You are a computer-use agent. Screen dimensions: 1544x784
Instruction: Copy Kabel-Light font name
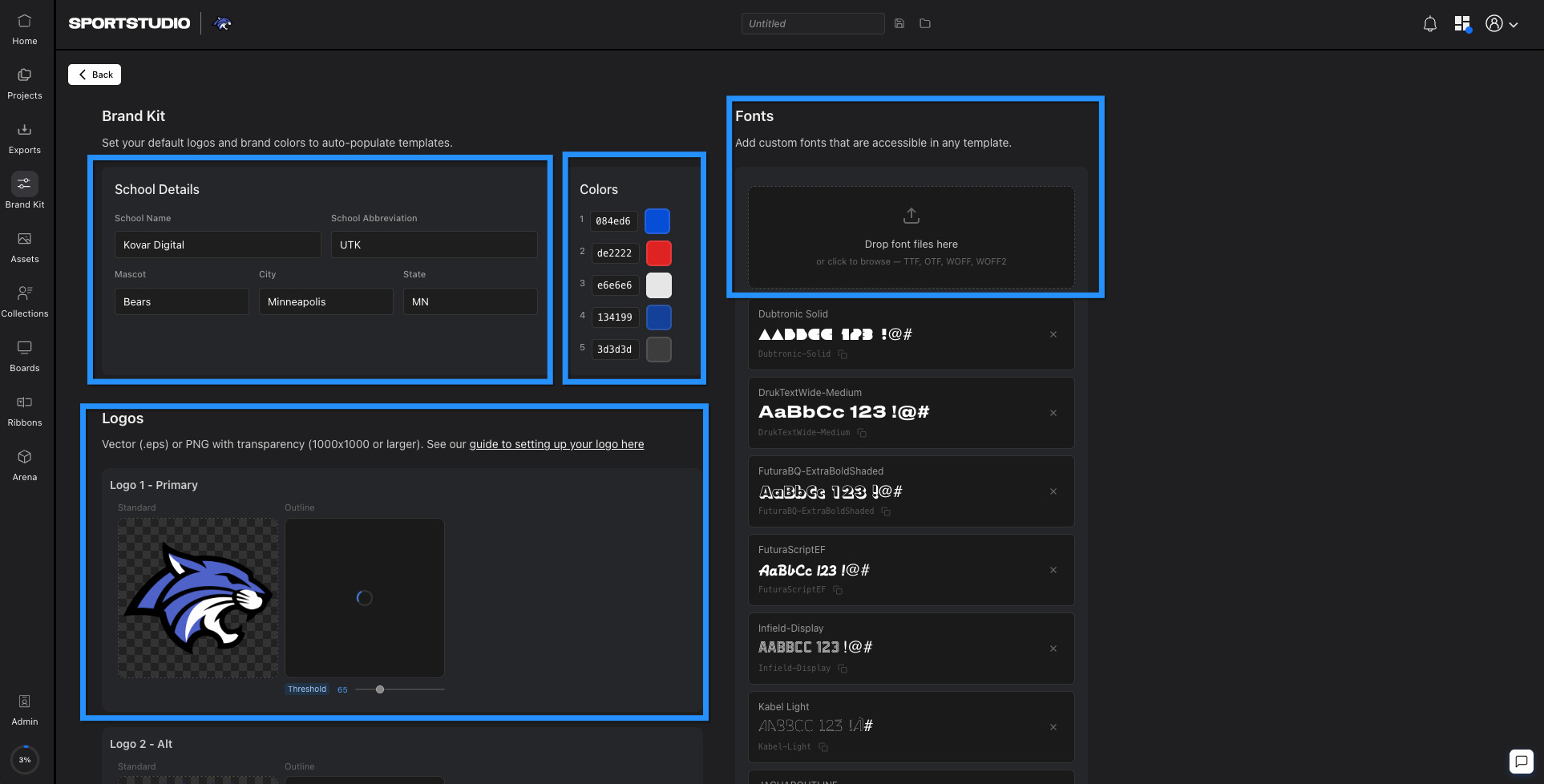pos(823,747)
